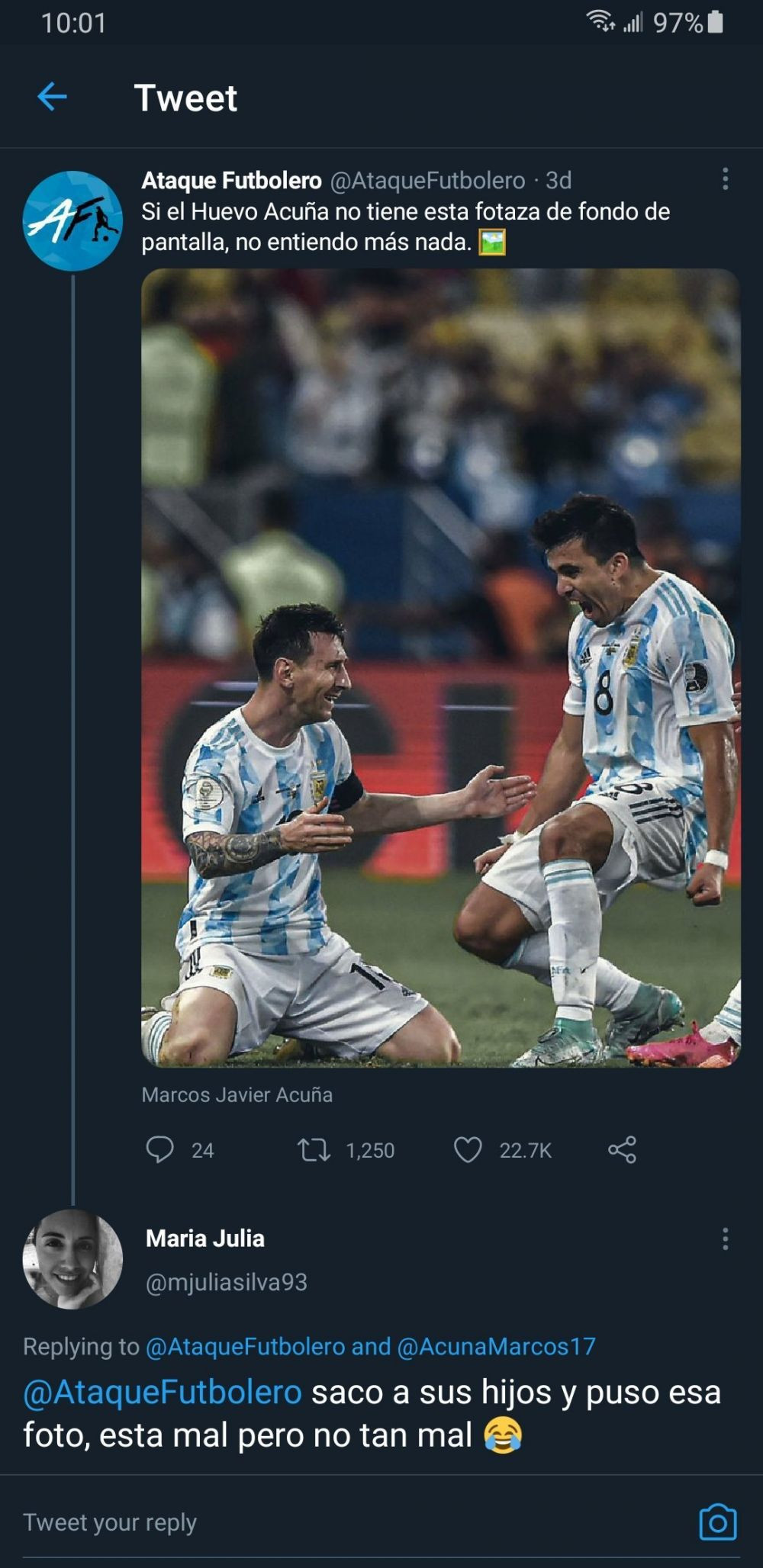Tap Ataque Futbolero's circular profile logo

pyautogui.click(x=74, y=217)
